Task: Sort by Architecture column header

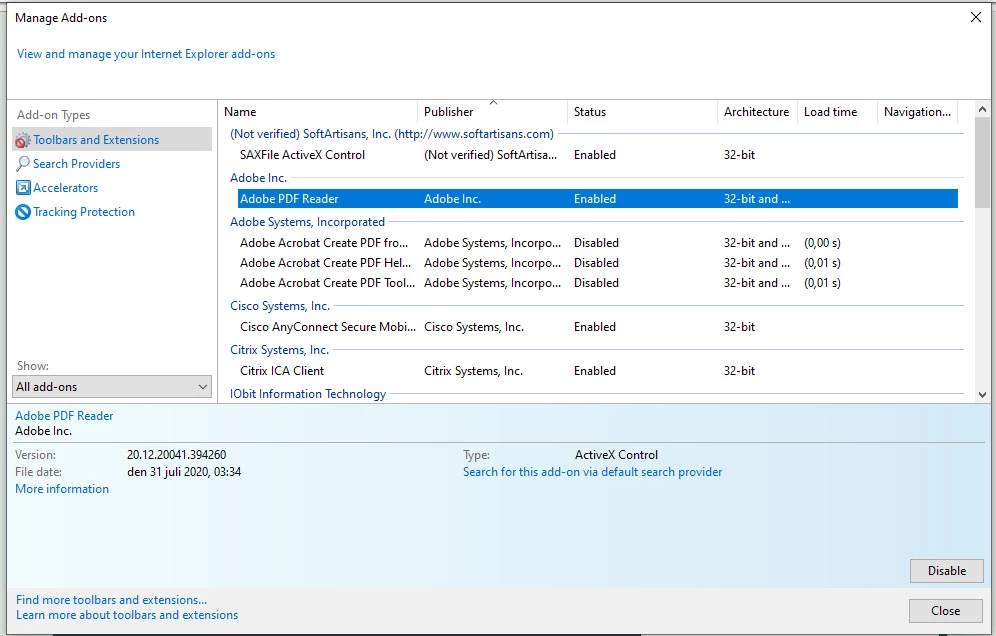Action: coord(757,112)
